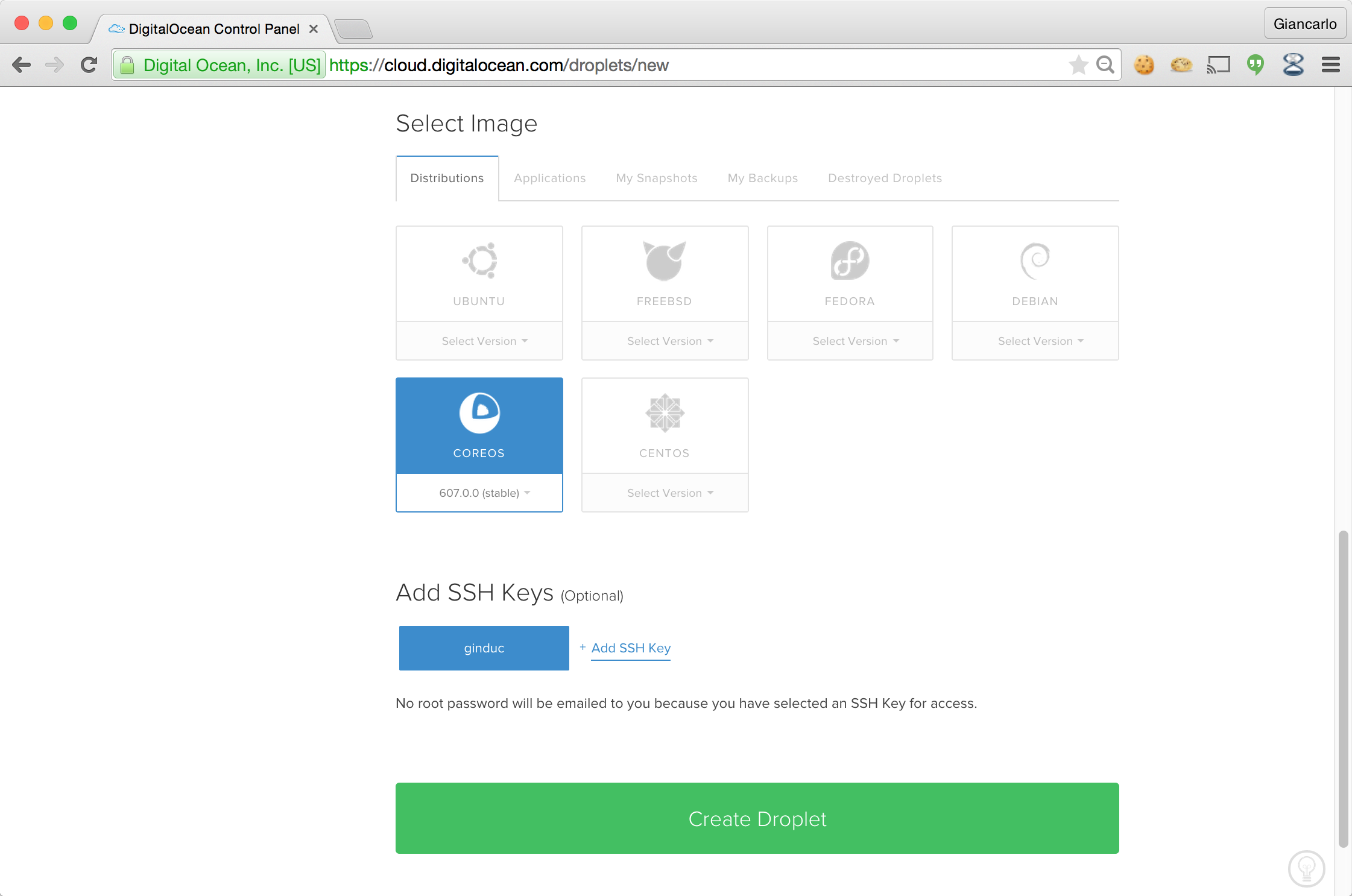Select the DigitalOcean Control Panel browser tab
1352x896 pixels.
click(x=214, y=29)
